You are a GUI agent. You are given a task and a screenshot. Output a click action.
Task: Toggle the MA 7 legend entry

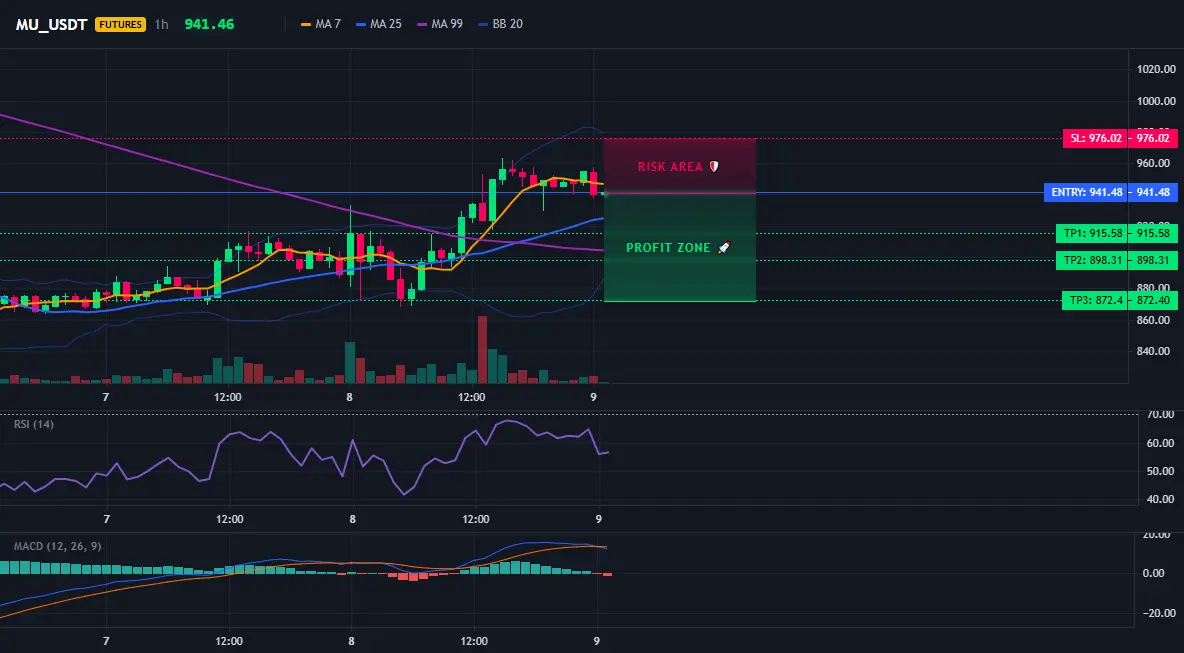(321, 24)
